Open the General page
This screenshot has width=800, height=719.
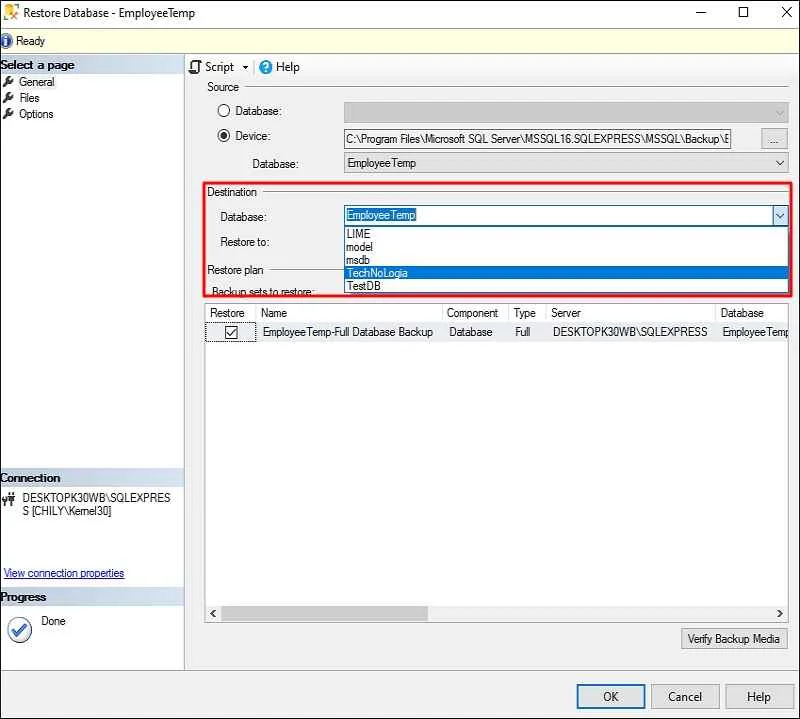coord(36,82)
